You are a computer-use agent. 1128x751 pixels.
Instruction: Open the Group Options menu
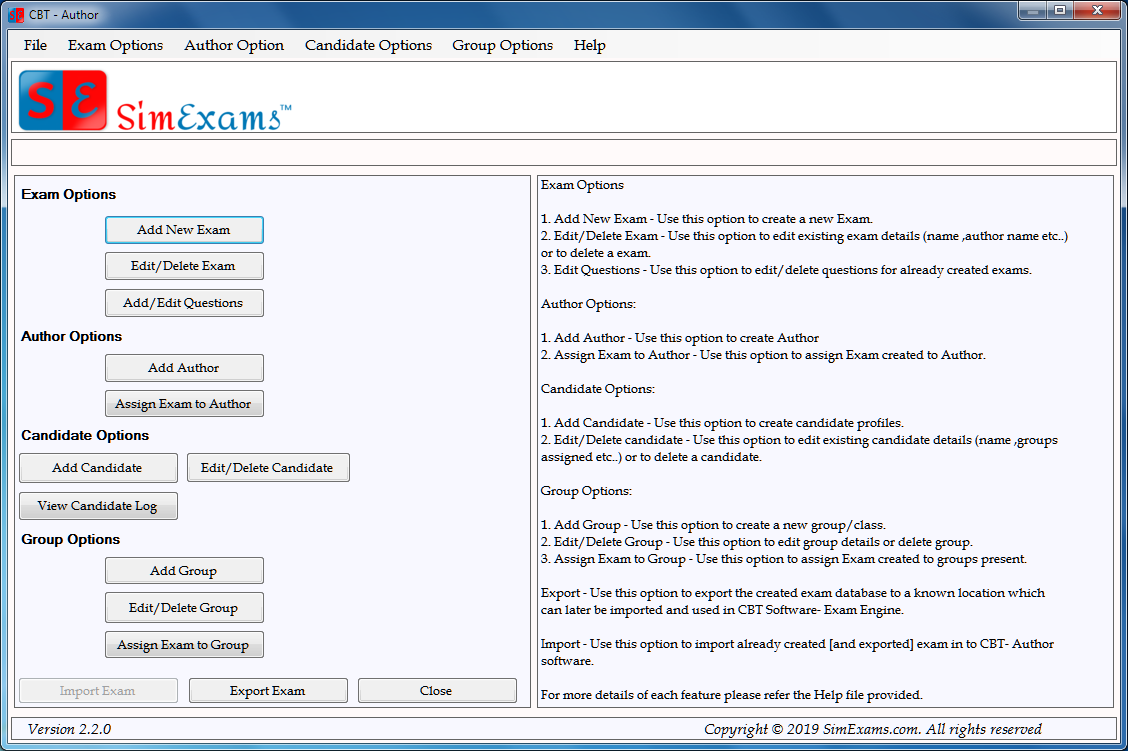coord(502,45)
